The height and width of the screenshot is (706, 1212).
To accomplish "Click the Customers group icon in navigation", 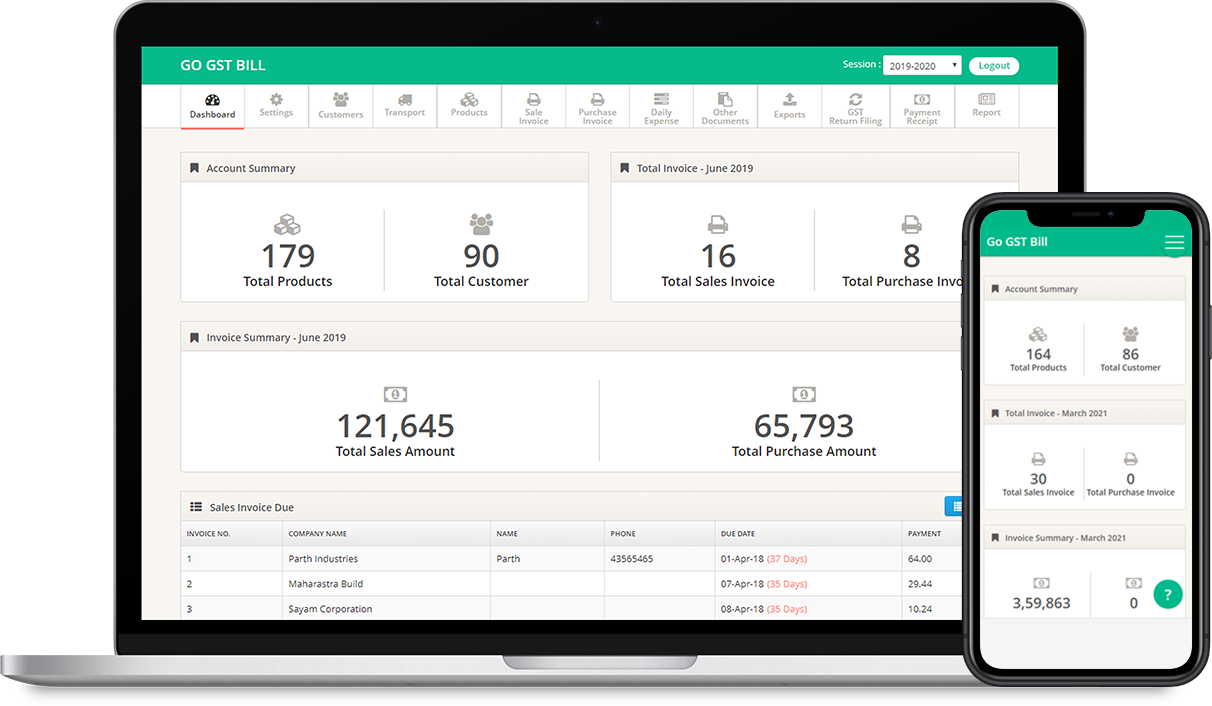I will (x=340, y=106).
